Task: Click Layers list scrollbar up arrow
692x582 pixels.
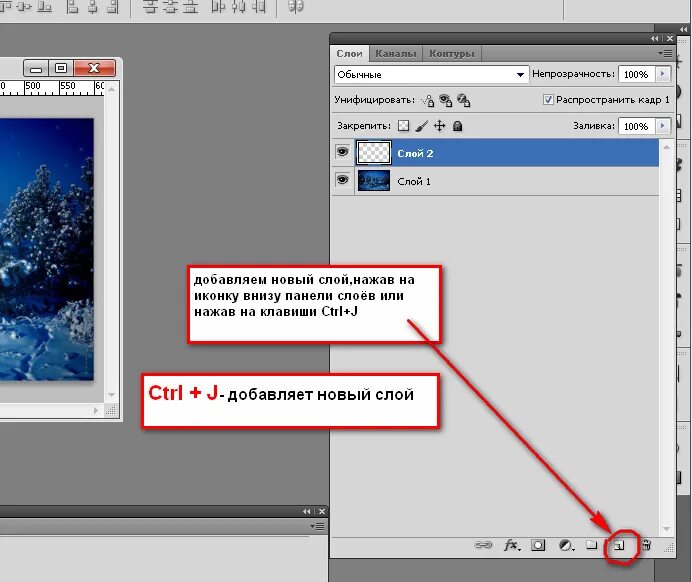Action: point(666,147)
